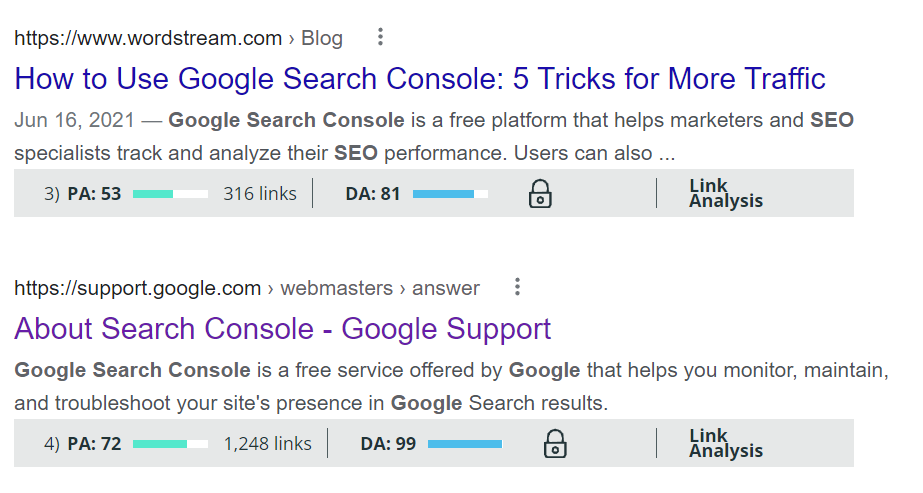This screenshot has height=493, width=923.
Task: Click the www.wordstream.com URL breadcrumb
Action: (x=148, y=39)
